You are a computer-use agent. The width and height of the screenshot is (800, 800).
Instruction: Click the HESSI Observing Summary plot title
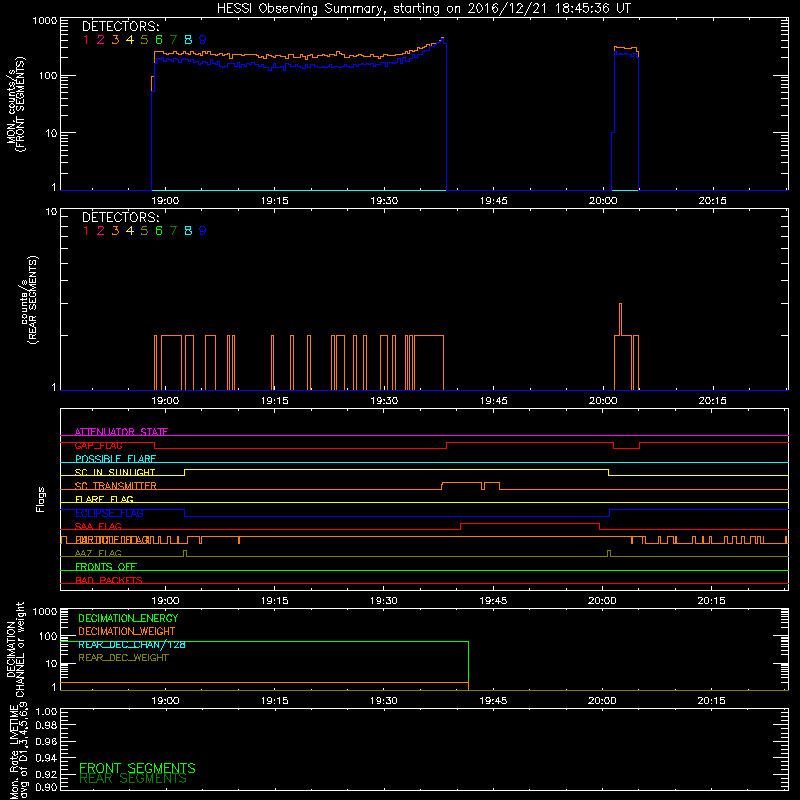coord(423,9)
